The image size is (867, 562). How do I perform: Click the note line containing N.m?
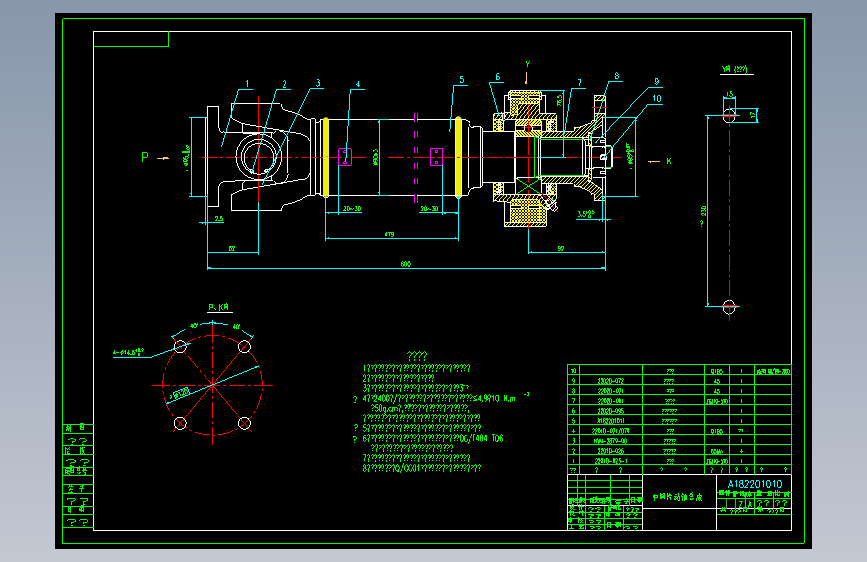440,398
